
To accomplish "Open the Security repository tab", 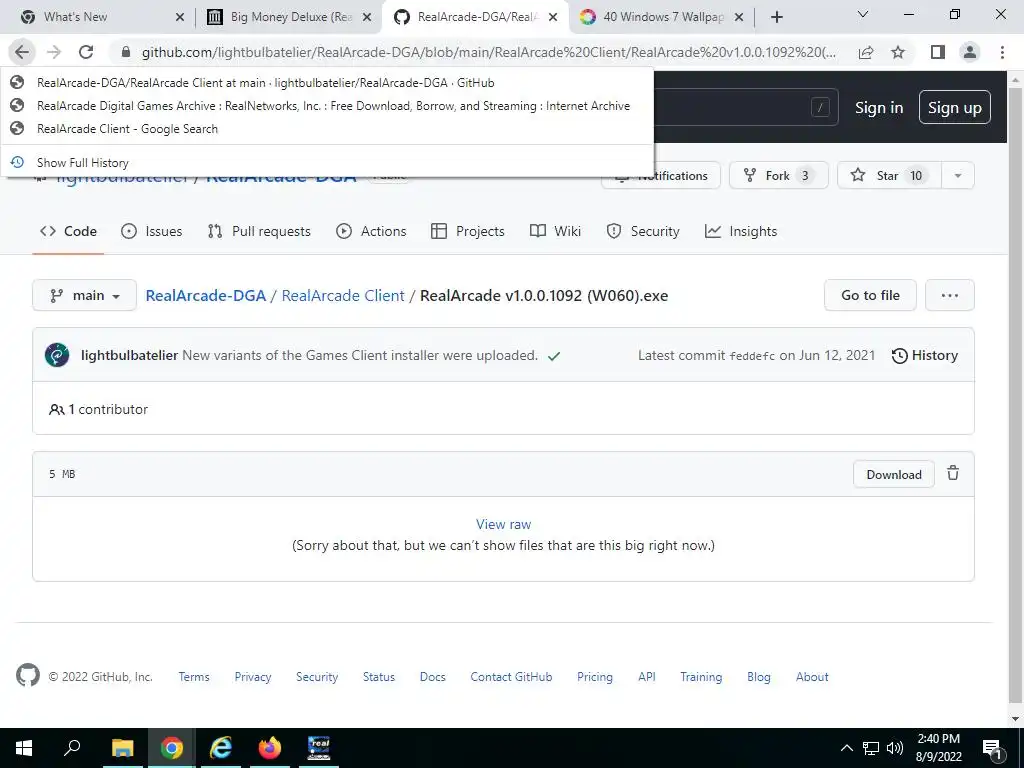I will coord(643,231).
